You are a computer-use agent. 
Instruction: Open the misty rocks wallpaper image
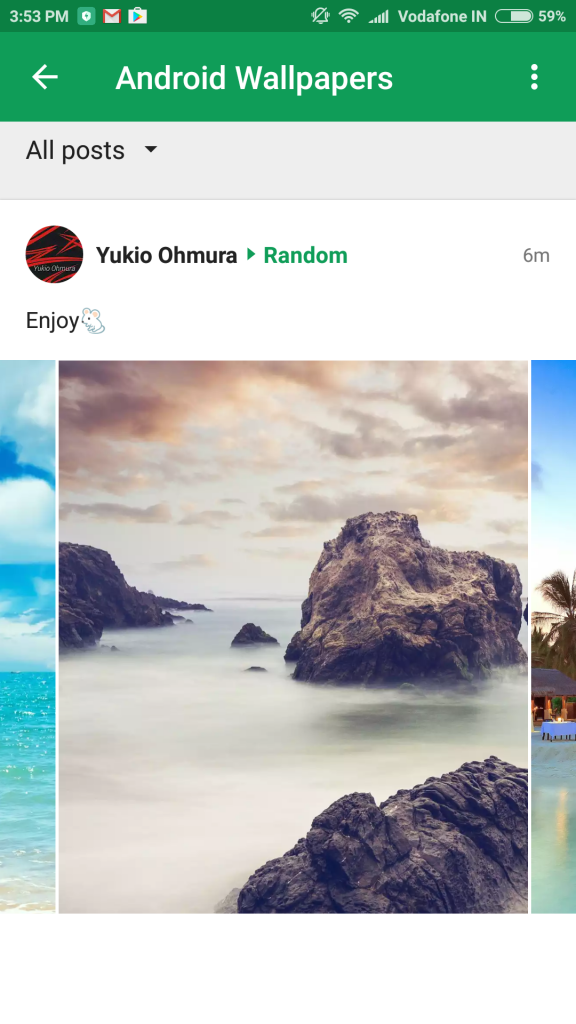pyautogui.click(x=293, y=637)
